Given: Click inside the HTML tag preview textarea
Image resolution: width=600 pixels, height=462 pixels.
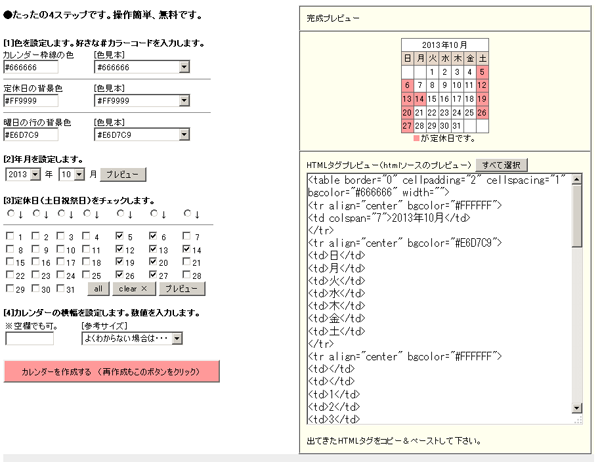Looking at the screenshot, I should tap(439, 299).
